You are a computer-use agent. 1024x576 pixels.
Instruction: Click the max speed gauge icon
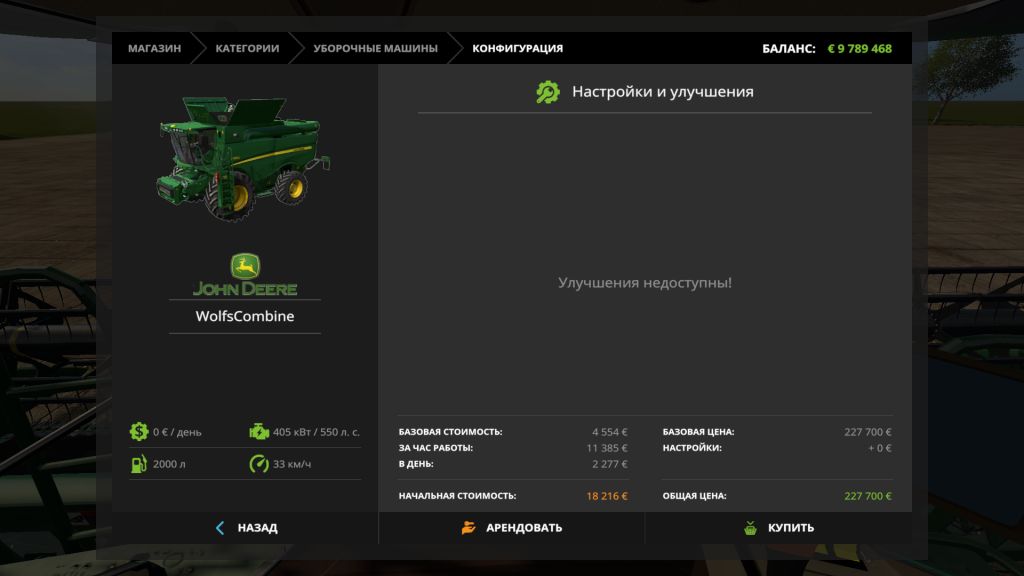pos(259,464)
